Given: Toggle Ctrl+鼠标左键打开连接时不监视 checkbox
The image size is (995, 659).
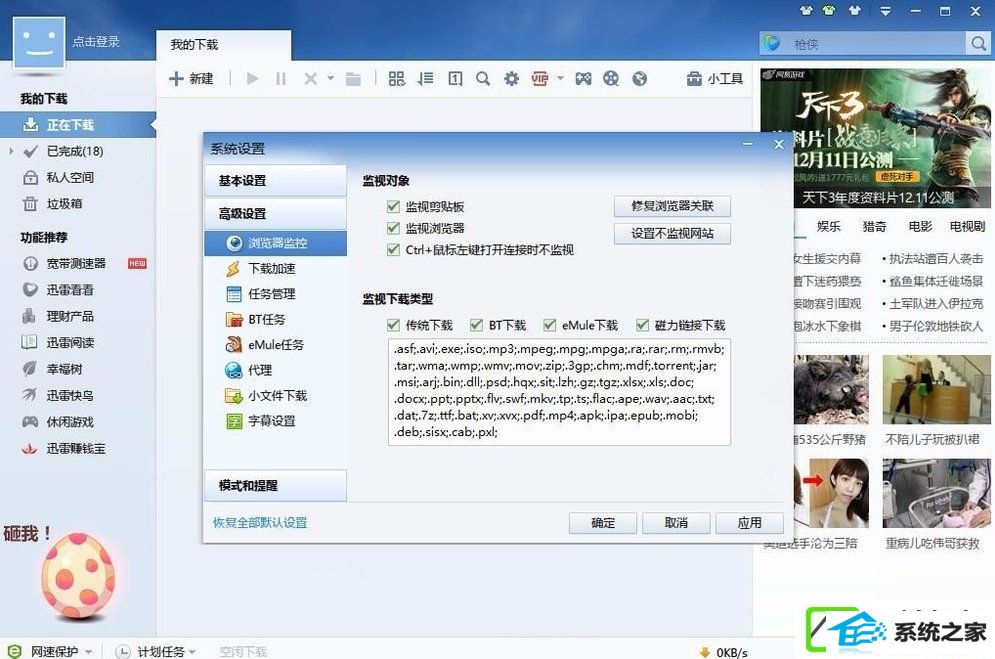Looking at the screenshot, I should coord(393,250).
